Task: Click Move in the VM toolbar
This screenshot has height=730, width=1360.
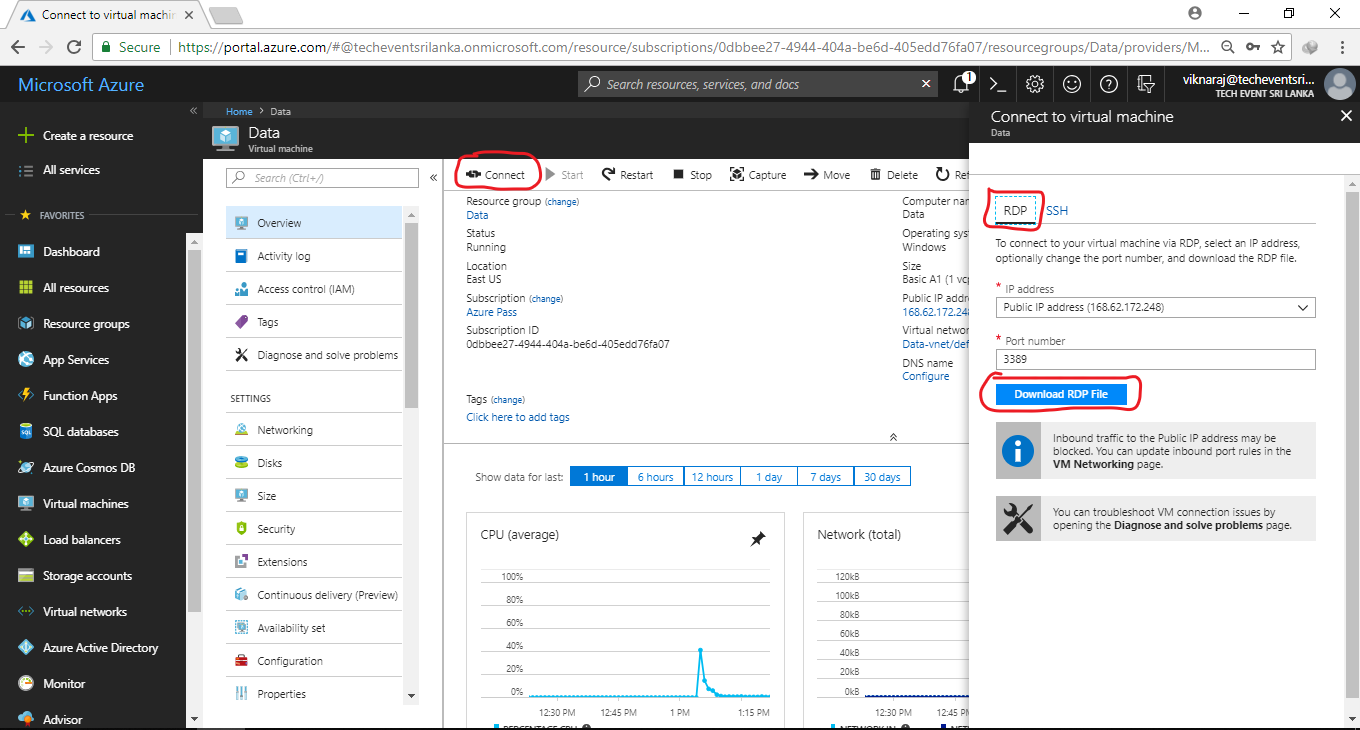Action: (x=827, y=175)
